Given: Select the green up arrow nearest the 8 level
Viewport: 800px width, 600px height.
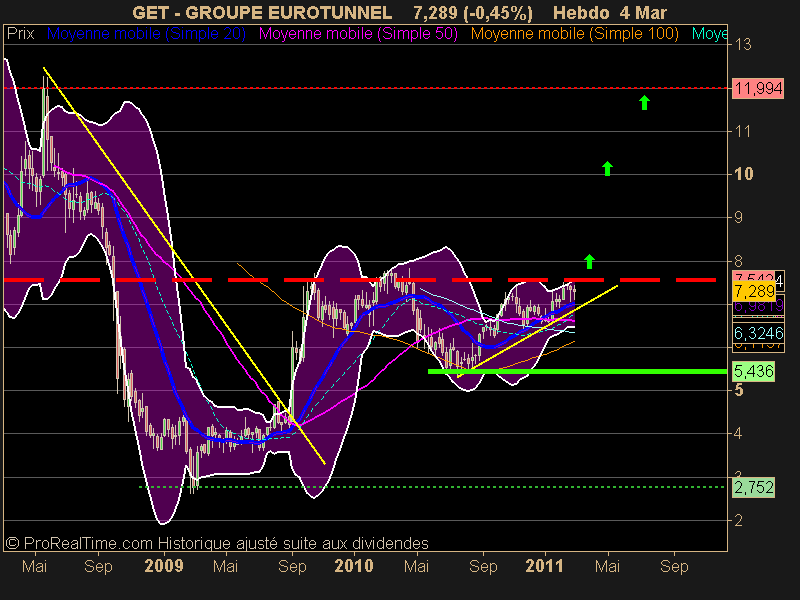Looking at the screenshot, I should pyautogui.click(x=589, y=261).
